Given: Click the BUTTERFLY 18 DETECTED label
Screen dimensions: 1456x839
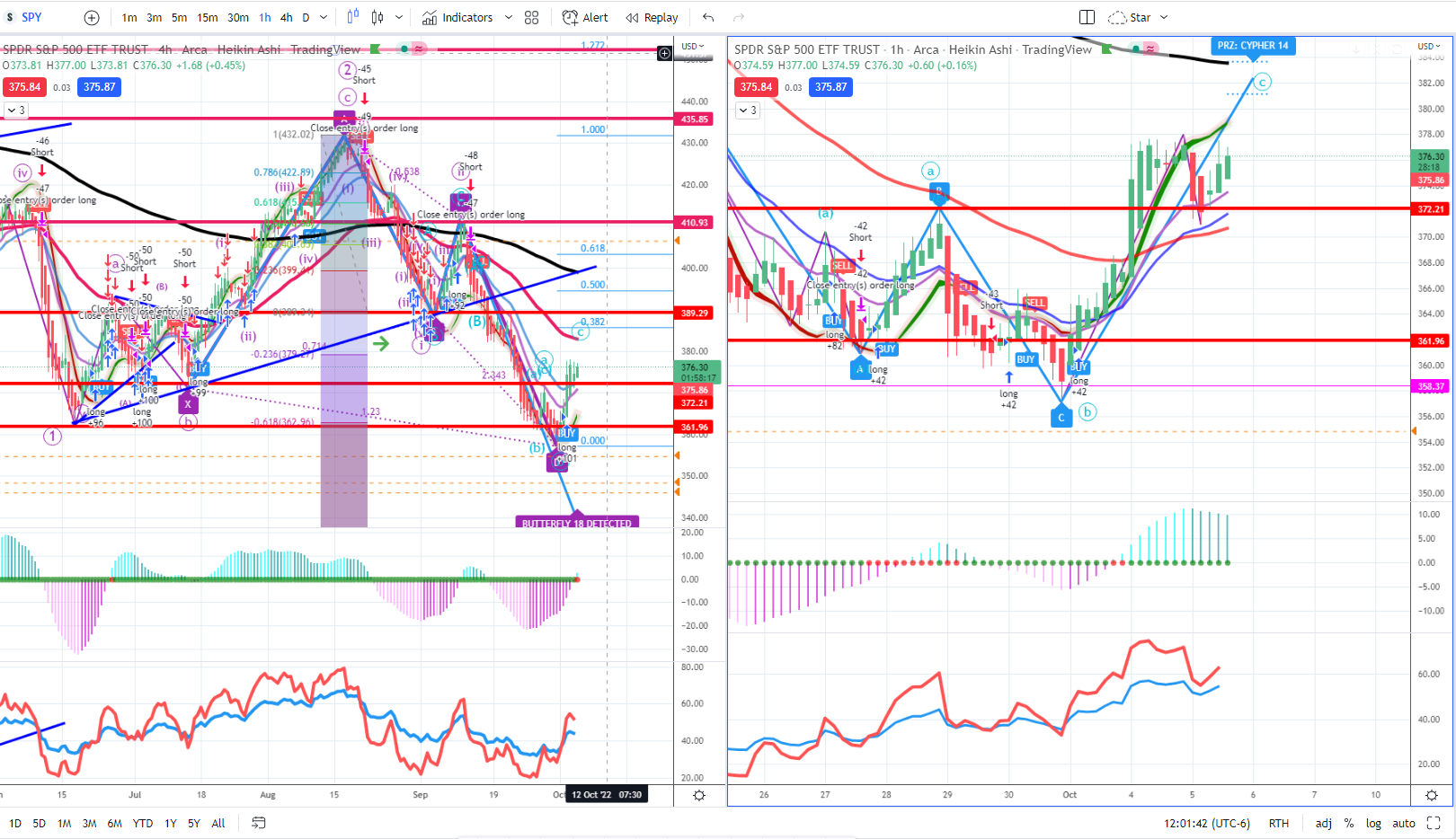Looking at the screenshot, I should pyautogui.click(x=577, y=523).
